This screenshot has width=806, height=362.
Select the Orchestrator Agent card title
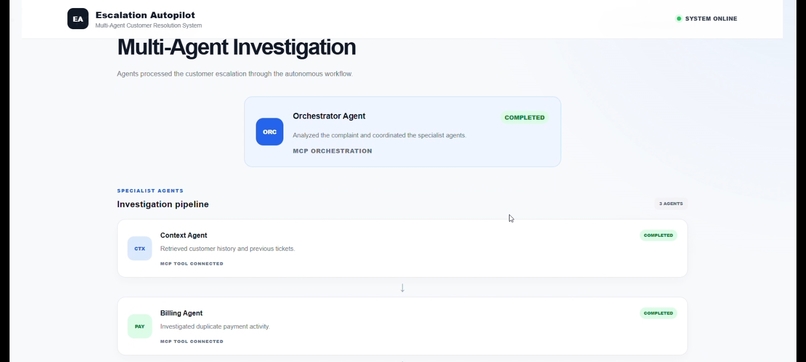pyautogui.click(x=329, y=116)
